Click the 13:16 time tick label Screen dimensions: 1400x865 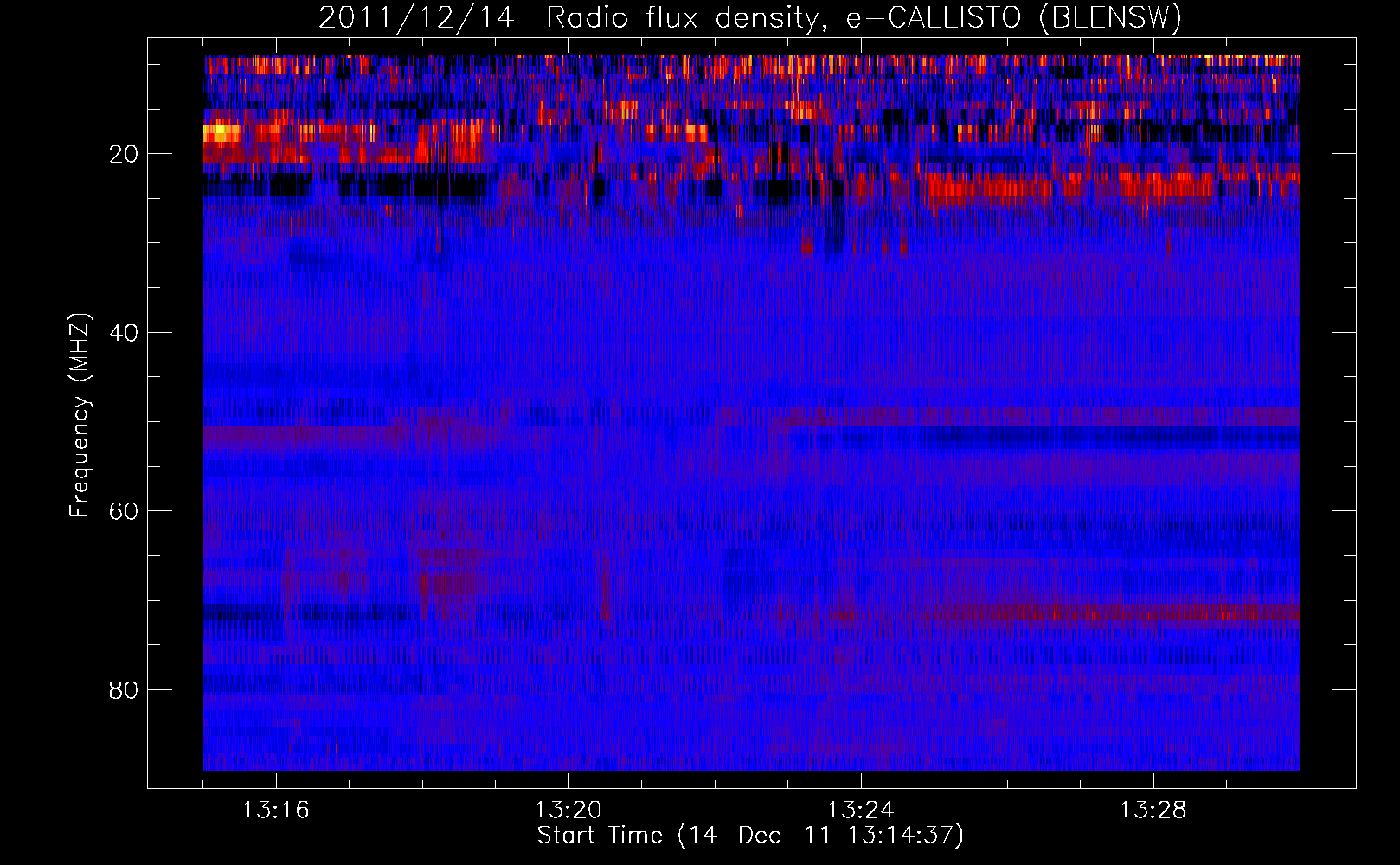(276, 811)
